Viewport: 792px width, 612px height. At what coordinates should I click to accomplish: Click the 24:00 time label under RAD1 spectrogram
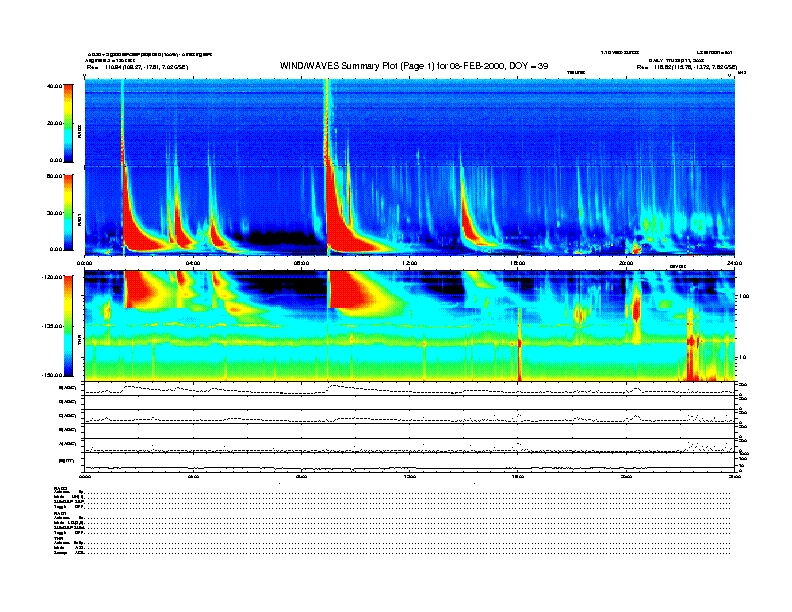click(x=734, y=263)
